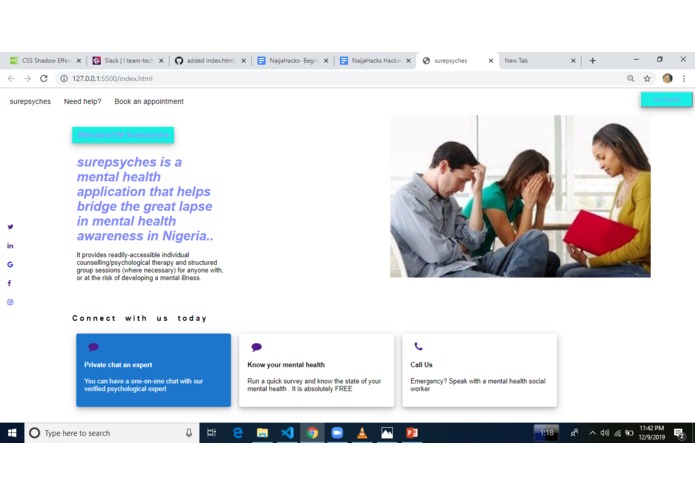The height and width of the screenshot is (494, 695).
Task: Open the Twitter social icon in sidebar
Action: (x=10, y=227)
